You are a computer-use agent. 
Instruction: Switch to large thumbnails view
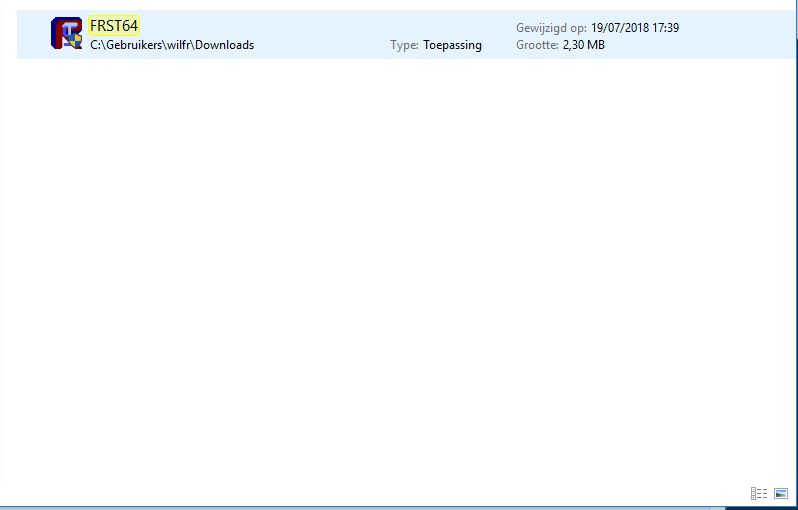pyautogui.click(x=781, y=493)
